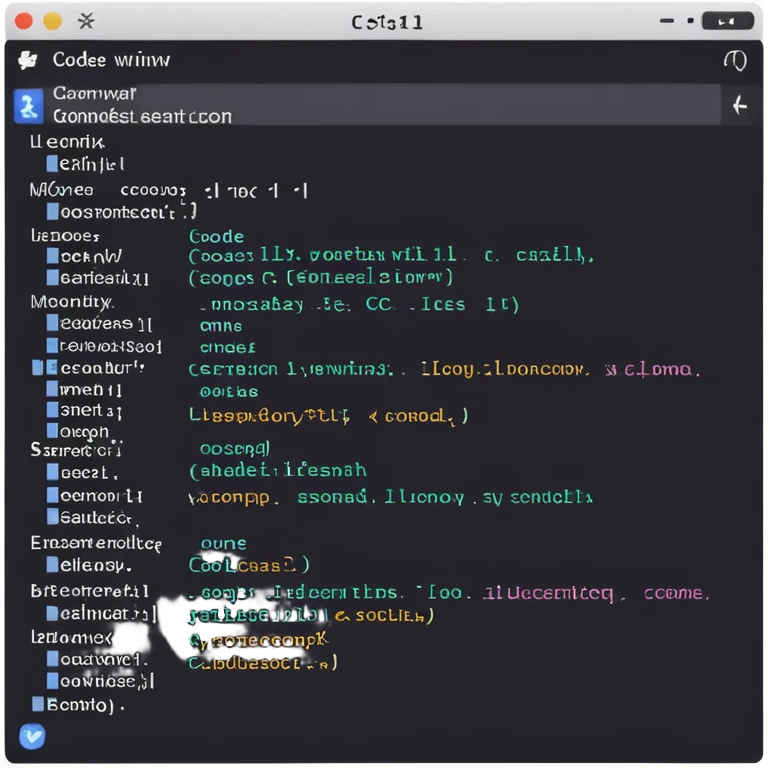Click the code word 'oune' in the editor

pyautogui.click(x=223, y=544)
